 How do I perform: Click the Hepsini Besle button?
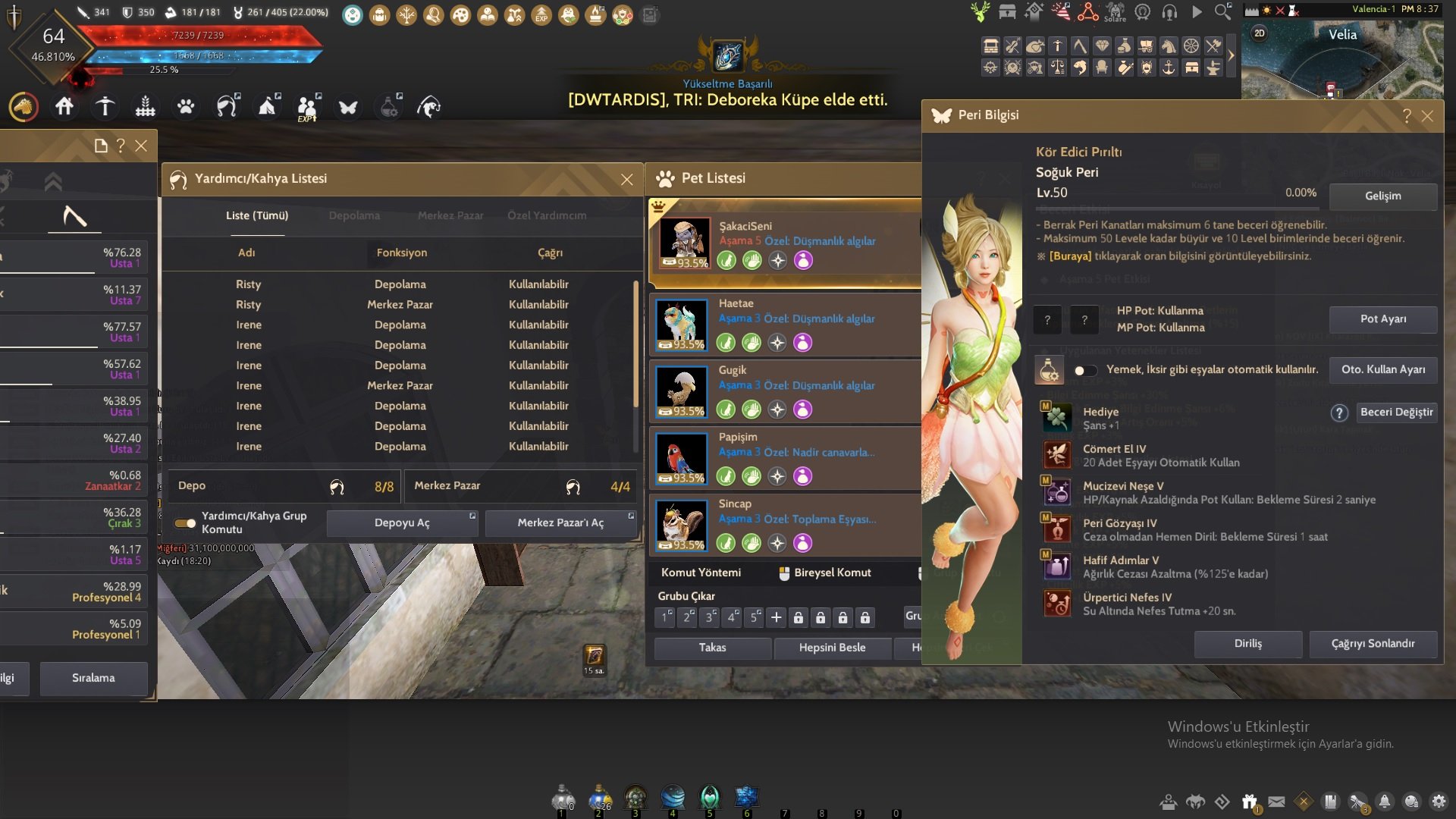tap(832, 648)
